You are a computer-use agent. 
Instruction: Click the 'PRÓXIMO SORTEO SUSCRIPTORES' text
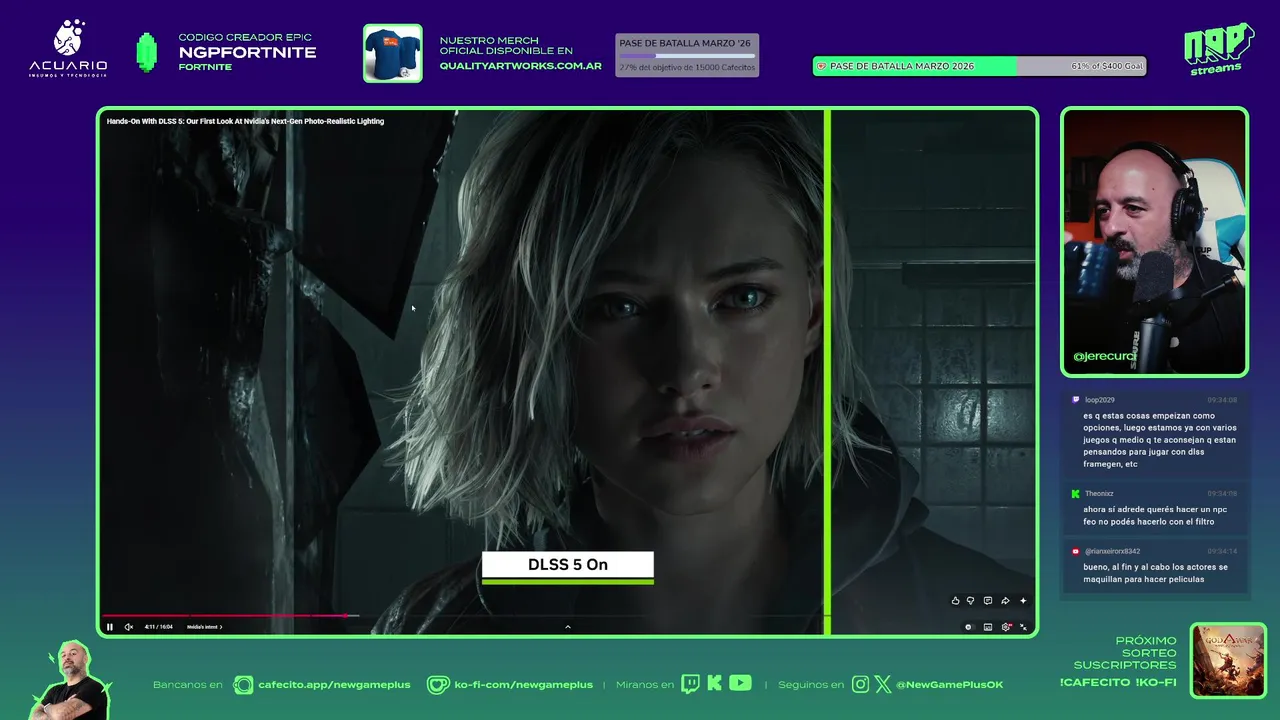[x=1126, y=652]
